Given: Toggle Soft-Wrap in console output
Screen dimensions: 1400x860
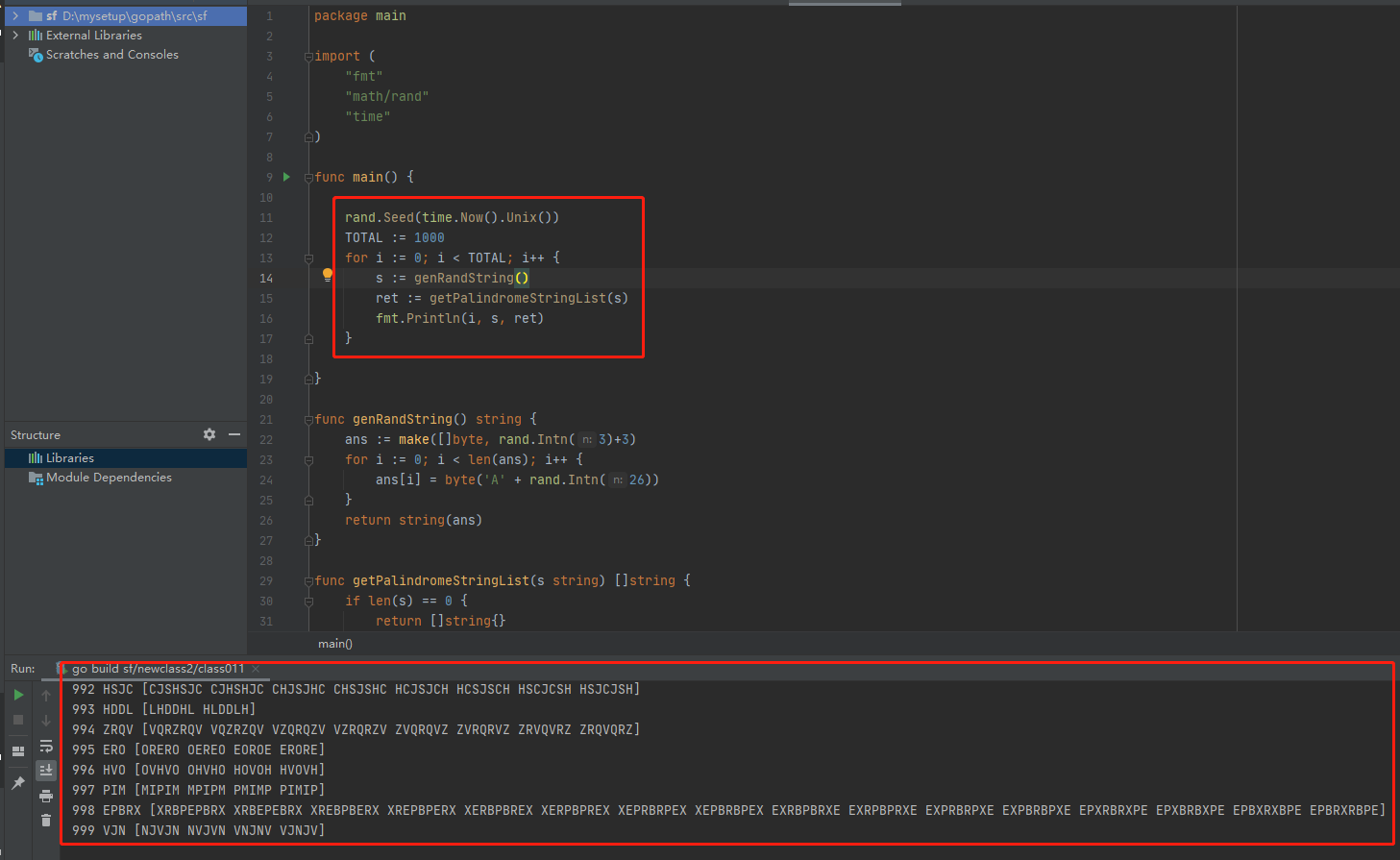Looking at the screenshot, I should 46,746.
